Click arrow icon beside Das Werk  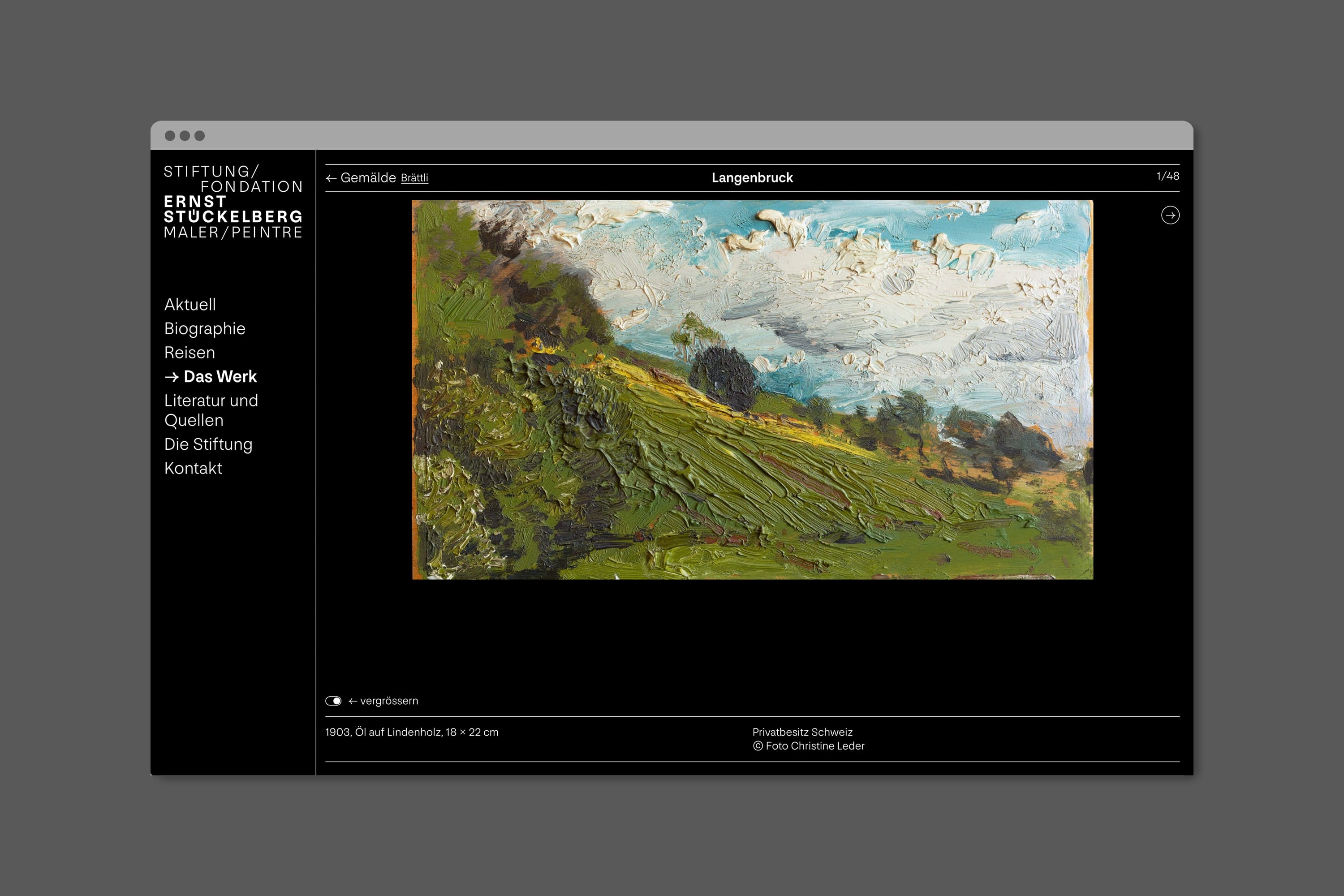pyautogui.click(x=172, y=377)
